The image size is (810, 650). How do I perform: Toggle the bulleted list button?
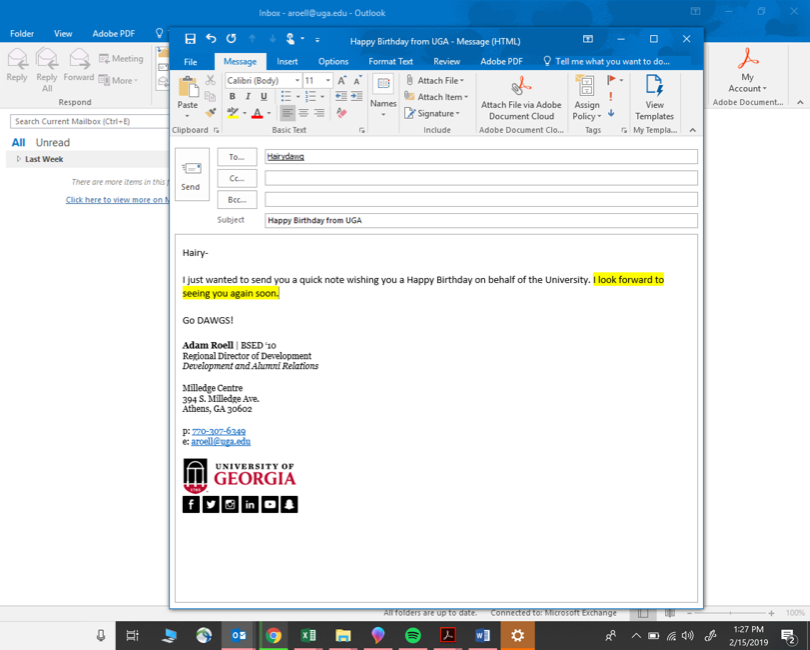285,96
